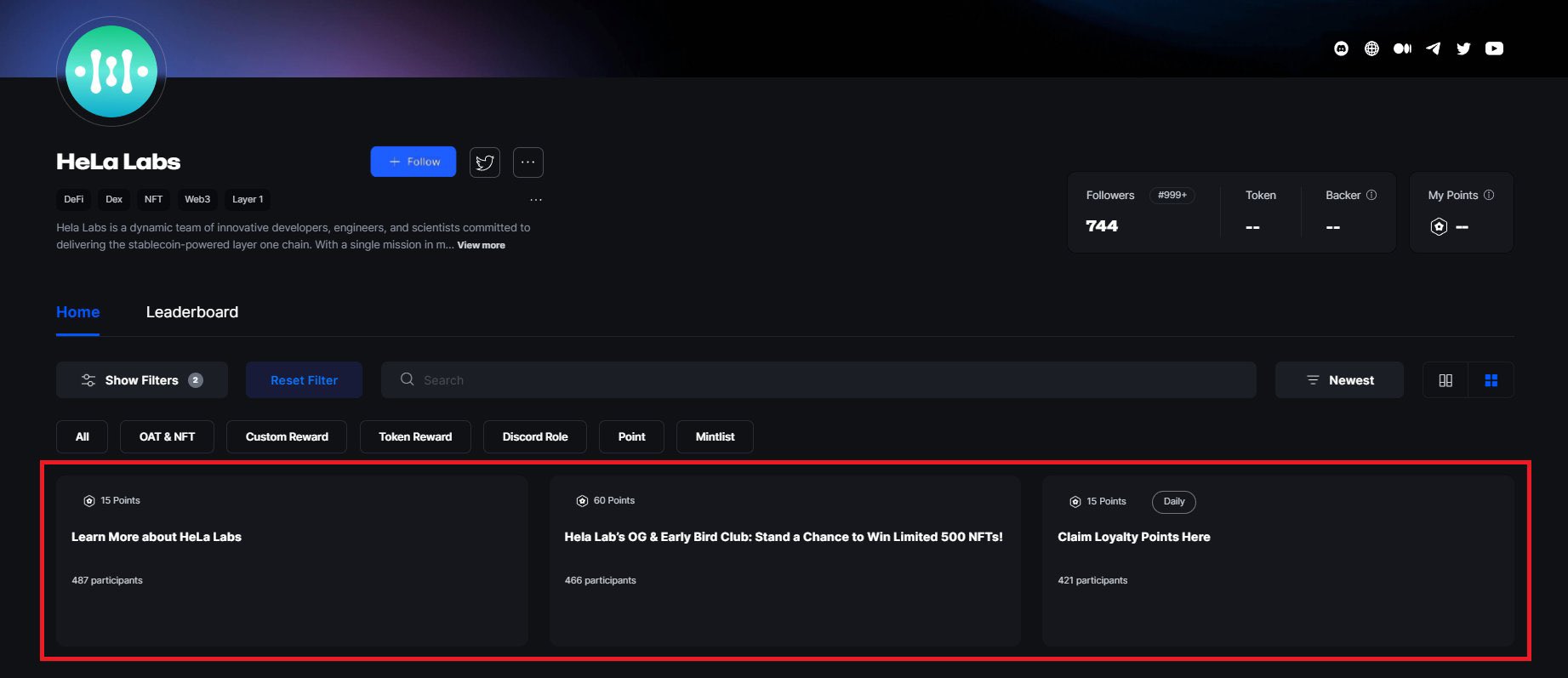
Task: Open the Newest sort dropdown
Action: click(x=1339, y=380)
